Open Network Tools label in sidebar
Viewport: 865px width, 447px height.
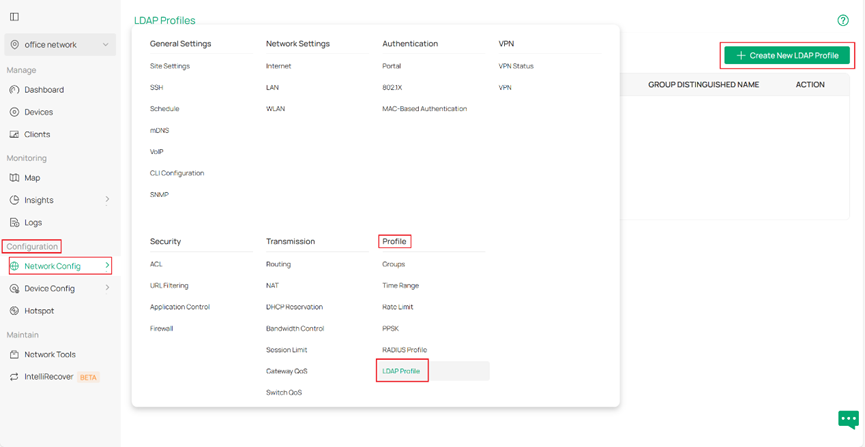[x=50, y=354]
